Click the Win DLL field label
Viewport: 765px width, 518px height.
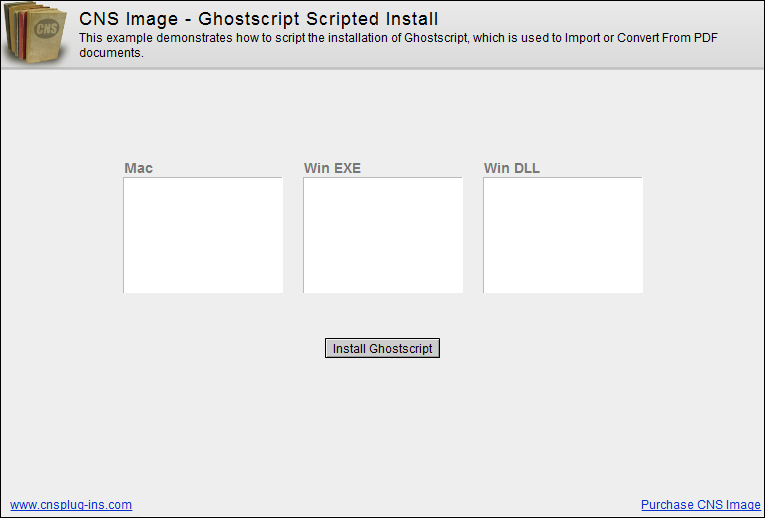[512, 168]
